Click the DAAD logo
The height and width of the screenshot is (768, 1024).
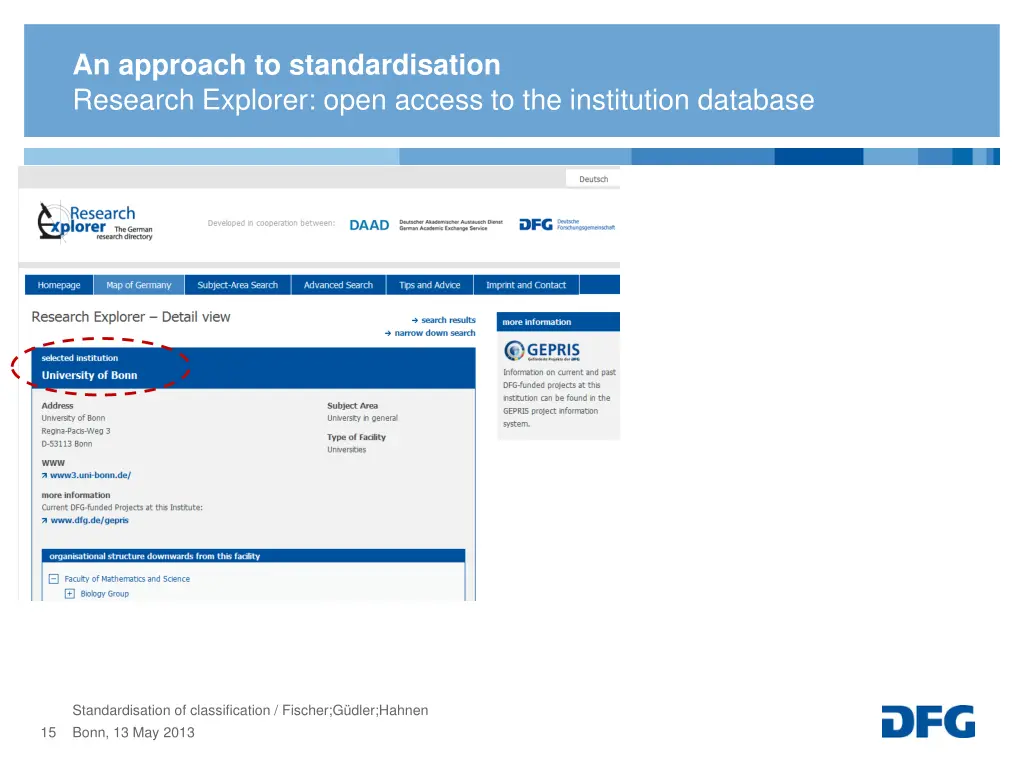tap(369, 225)
